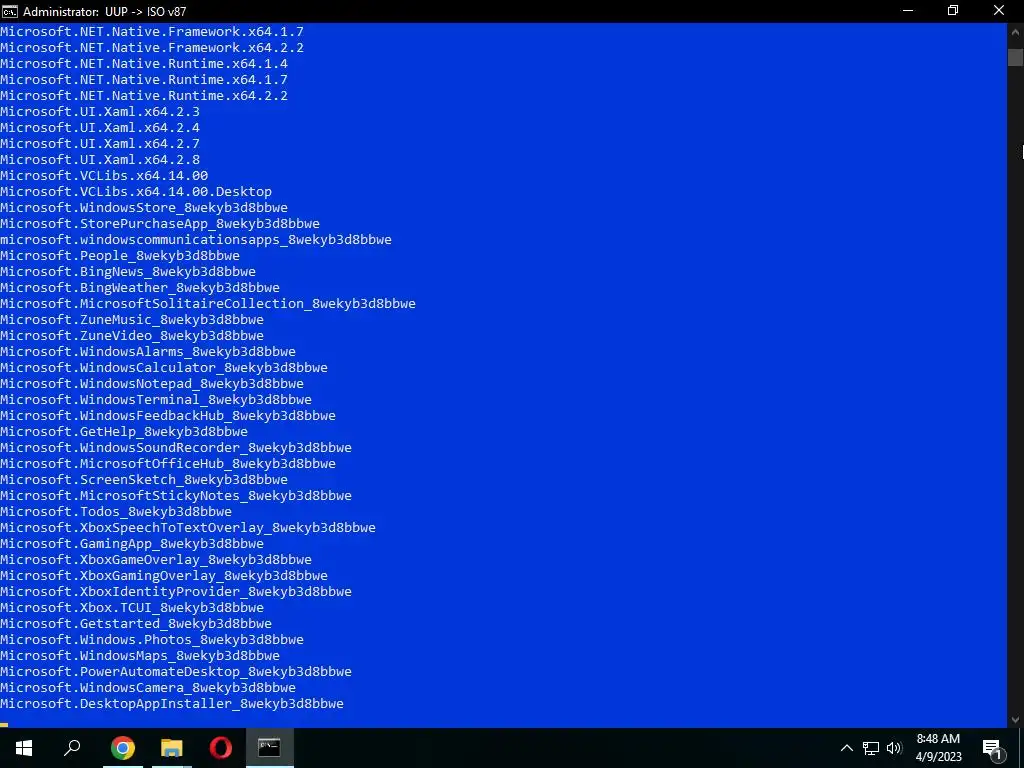
Task: Click the Microsoft.WindowsFeedbackHub line
Action: click(168, 415)
